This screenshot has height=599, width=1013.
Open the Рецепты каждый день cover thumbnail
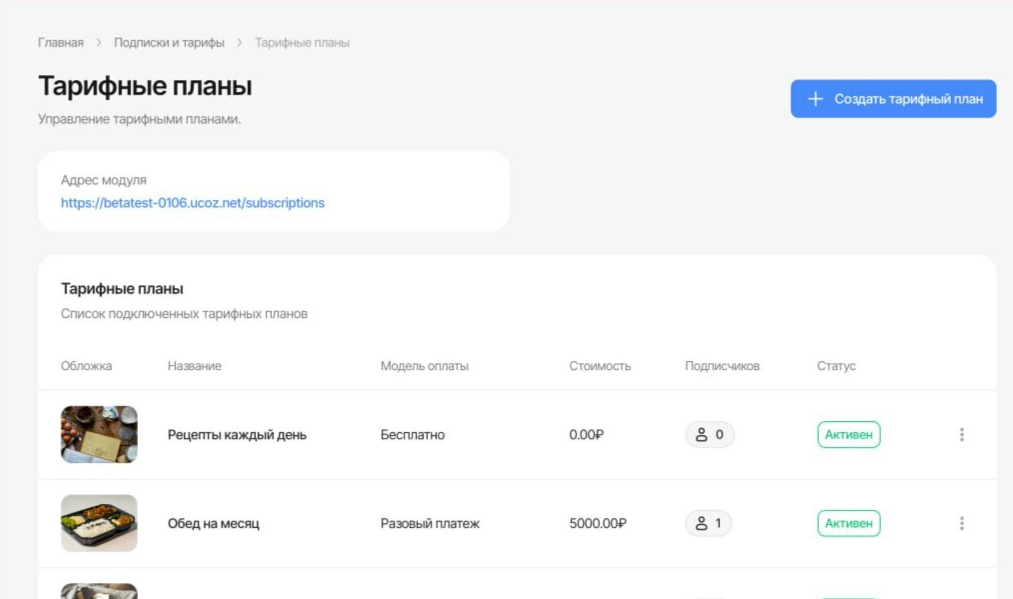[99, 434]
